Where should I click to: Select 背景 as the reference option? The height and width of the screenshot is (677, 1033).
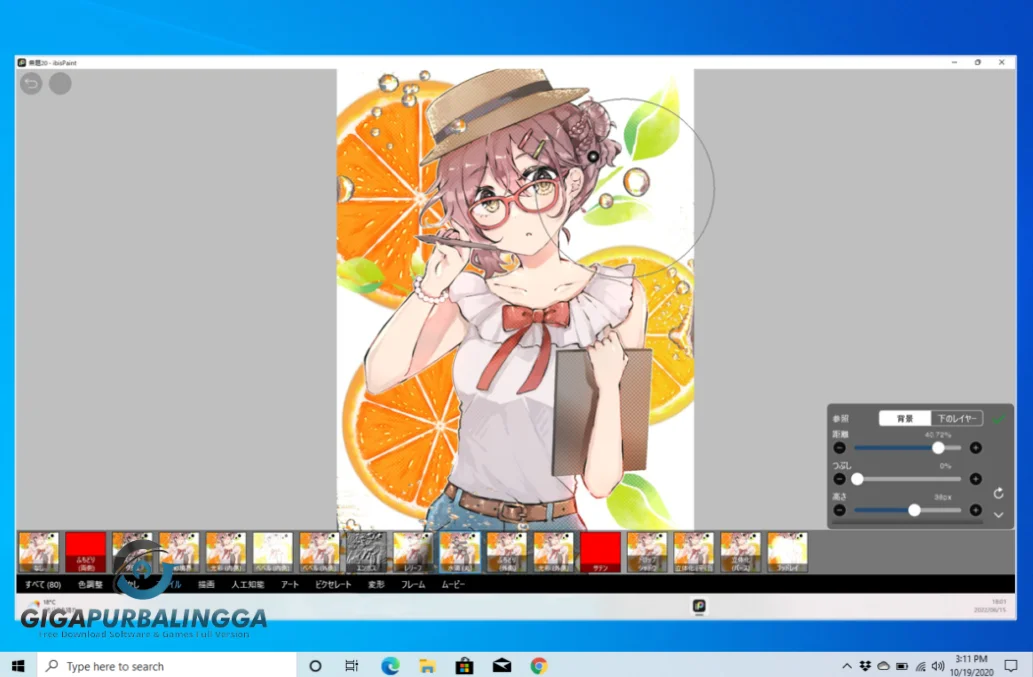[905, 418]
